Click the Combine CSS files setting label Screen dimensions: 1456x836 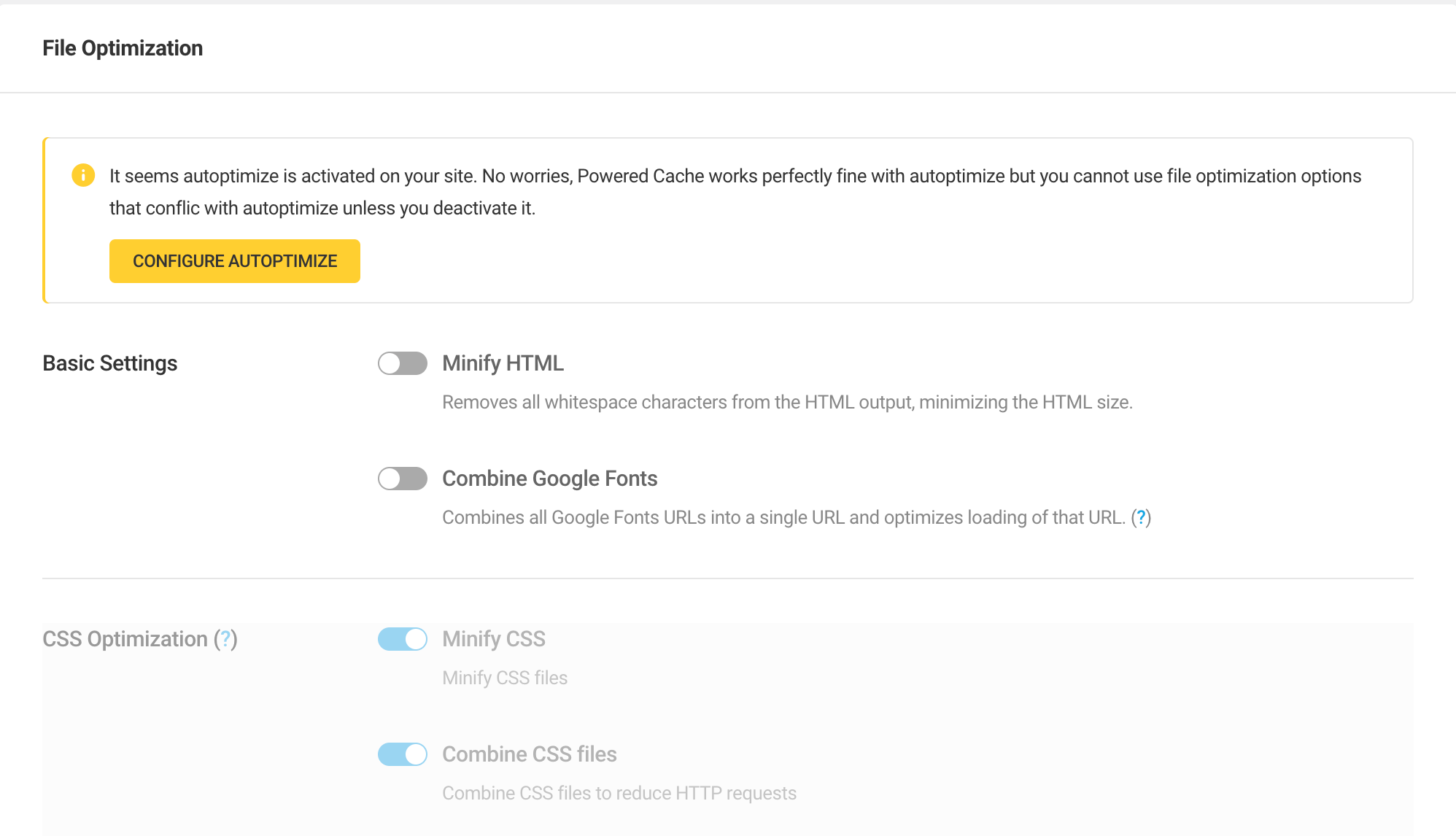(x=530, y=754)
